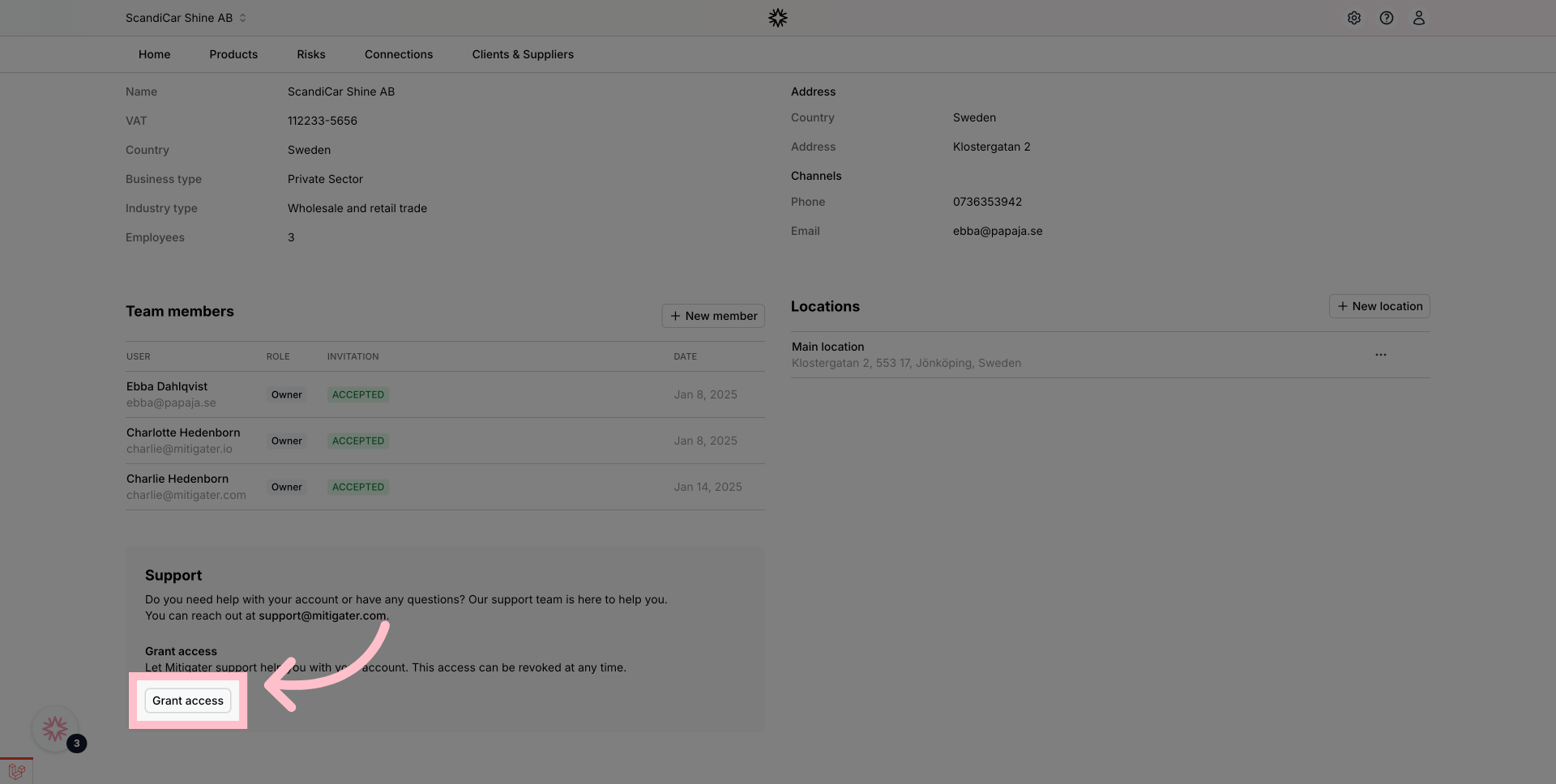Click the New member button
This screenshot has width=1556, height=784.
(713, 316)
